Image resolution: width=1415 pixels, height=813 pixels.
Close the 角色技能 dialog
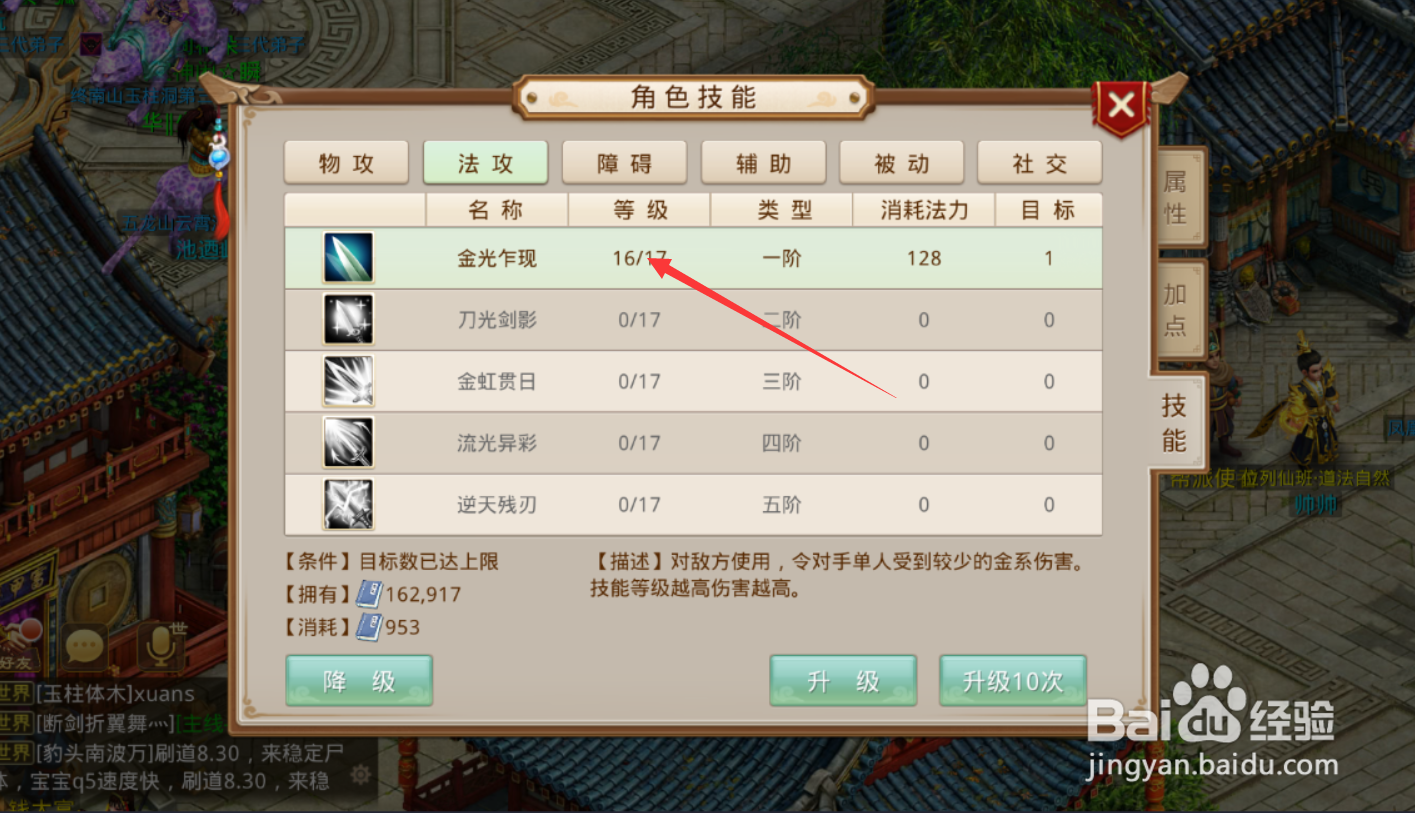tap(1121, 105)
